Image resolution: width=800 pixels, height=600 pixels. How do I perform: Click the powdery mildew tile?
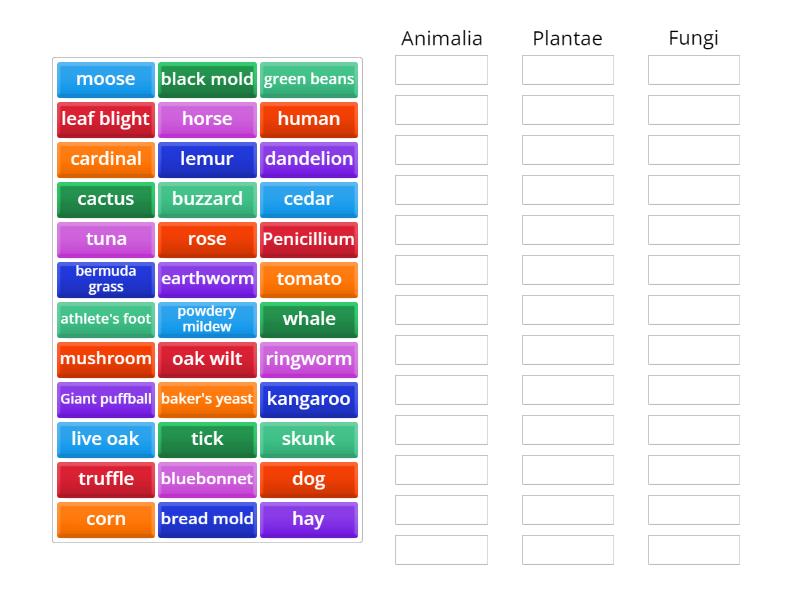point(207,319)
